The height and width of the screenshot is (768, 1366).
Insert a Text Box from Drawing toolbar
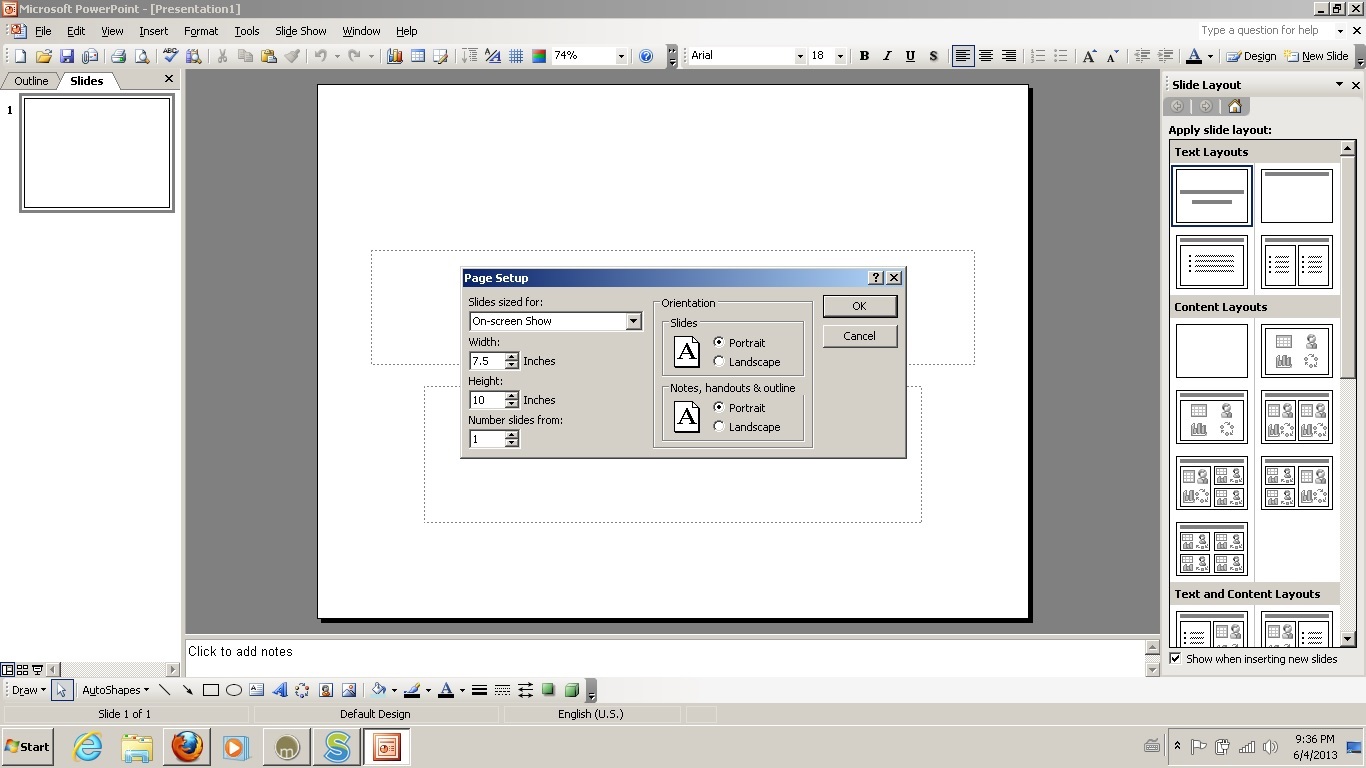click(x=256, y=690)
